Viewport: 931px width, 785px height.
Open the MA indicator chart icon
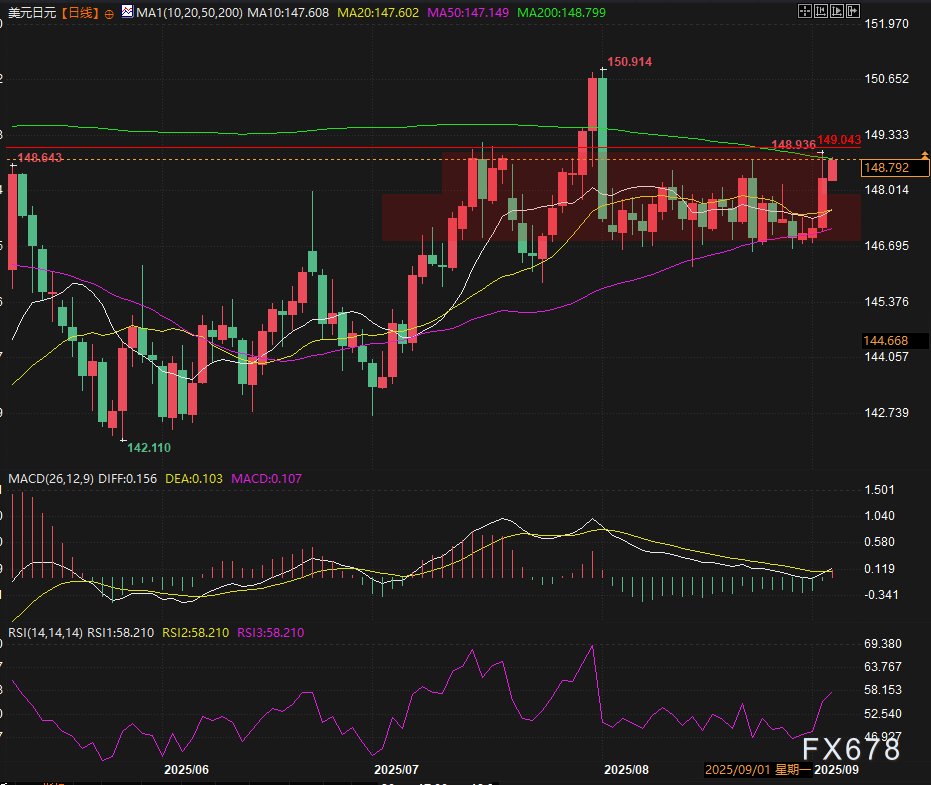[x=126, y=12]
